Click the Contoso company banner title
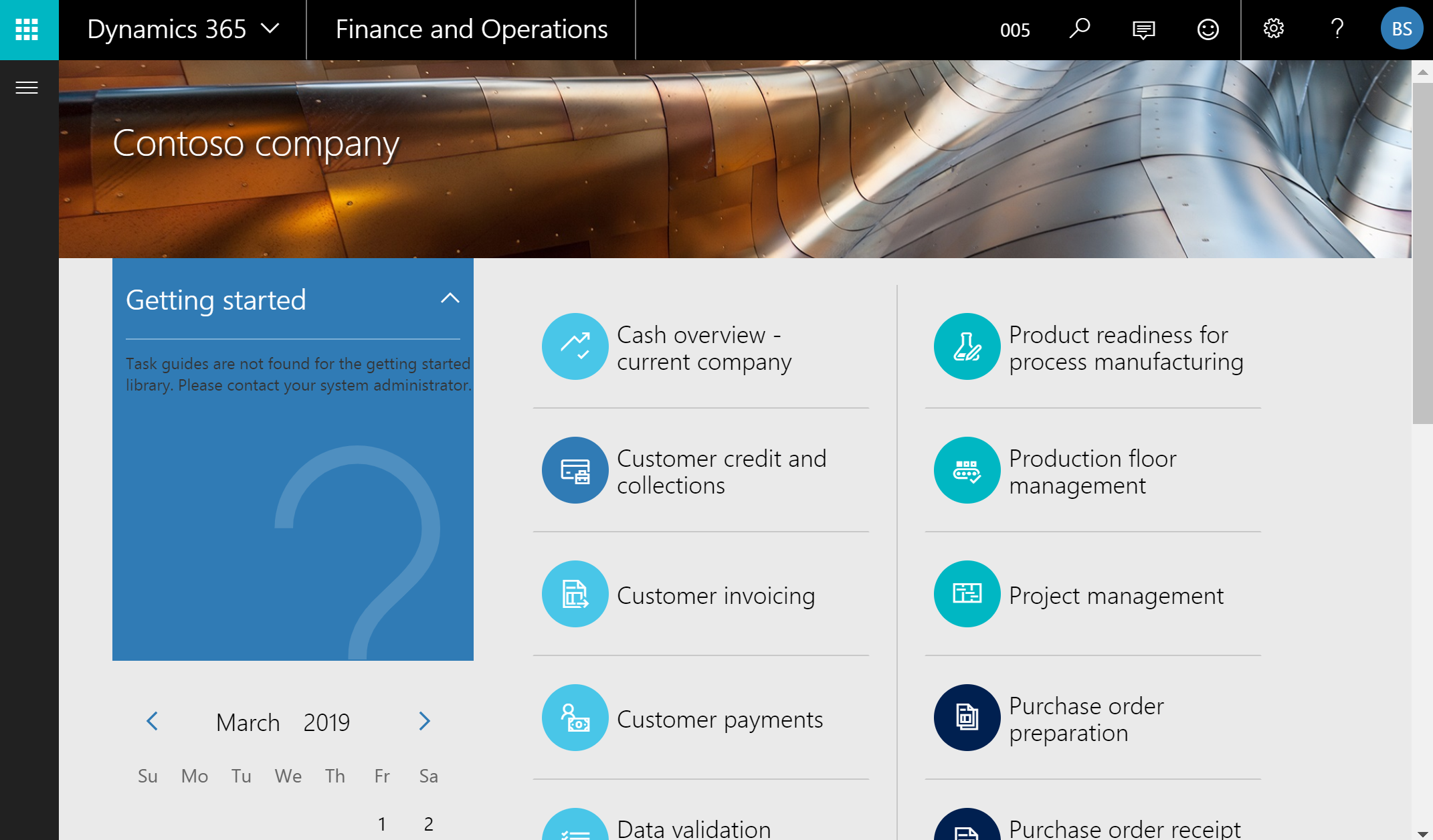Viewport: 1433px width, 840px height. coord(256,143)
